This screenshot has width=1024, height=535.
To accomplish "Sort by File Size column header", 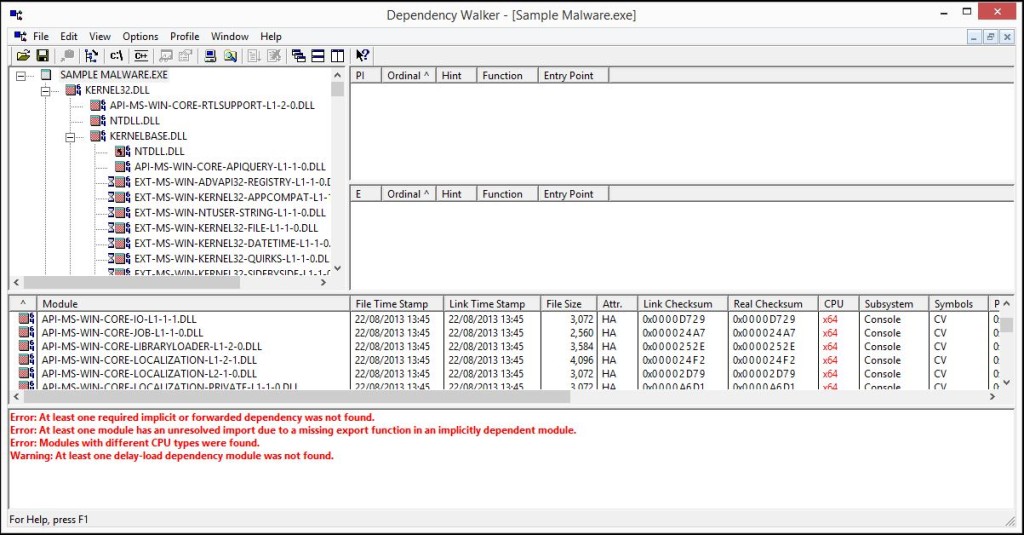I will coord(569,304).
